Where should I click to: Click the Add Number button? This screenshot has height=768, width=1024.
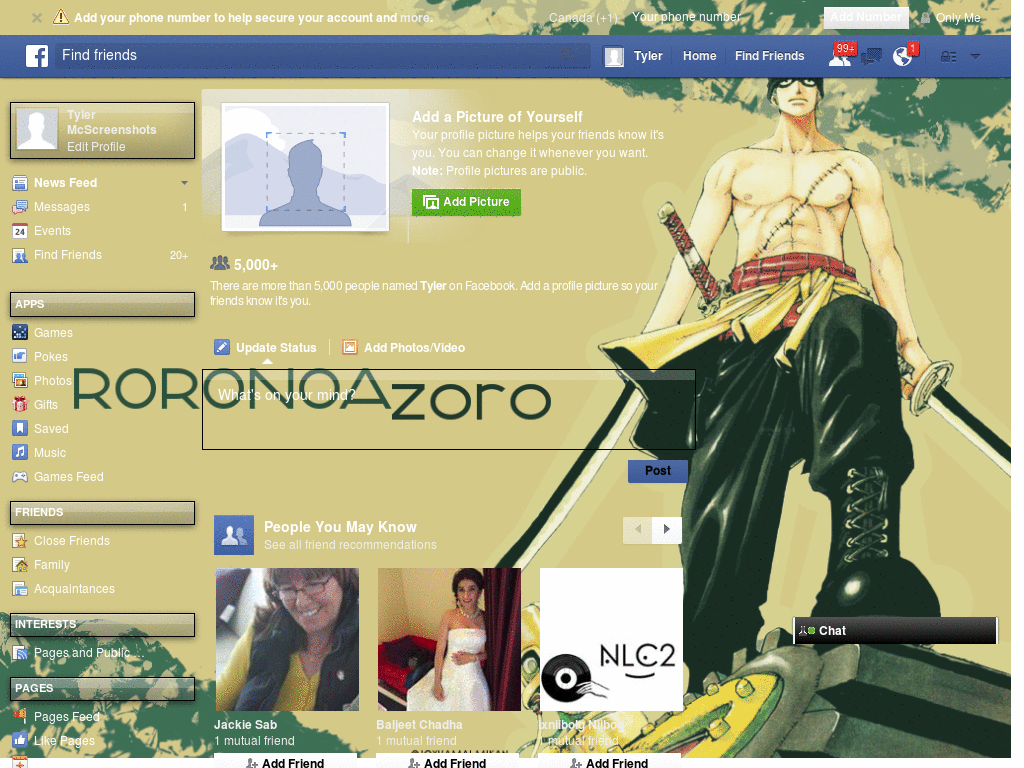pos(866,18)
